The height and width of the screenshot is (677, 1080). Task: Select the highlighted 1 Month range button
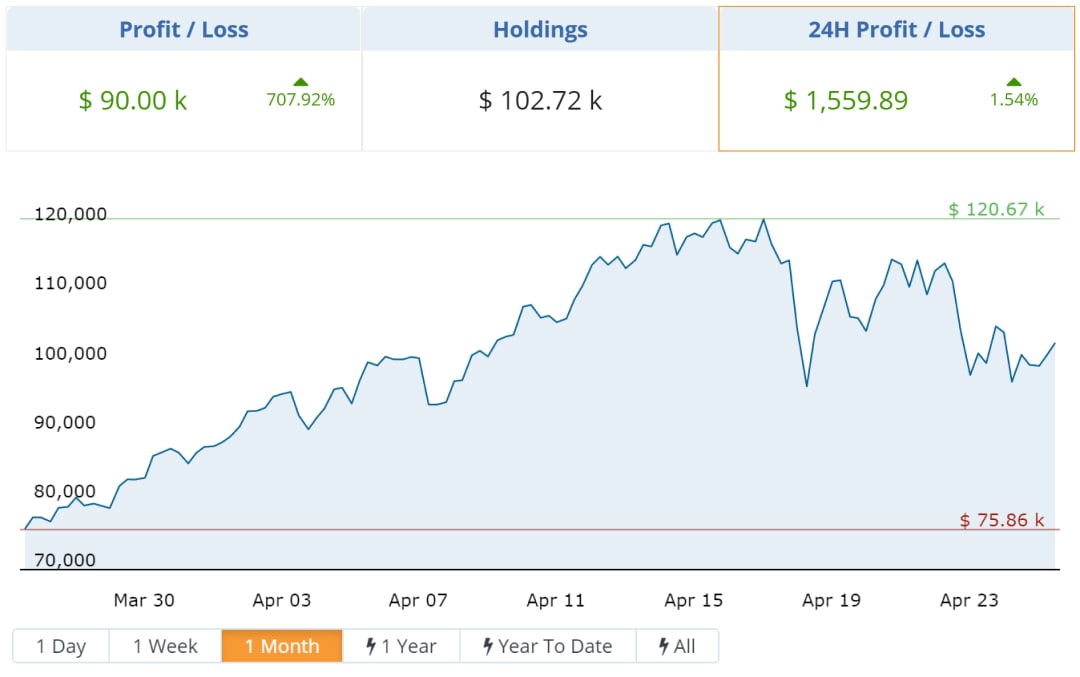[282, 646]
